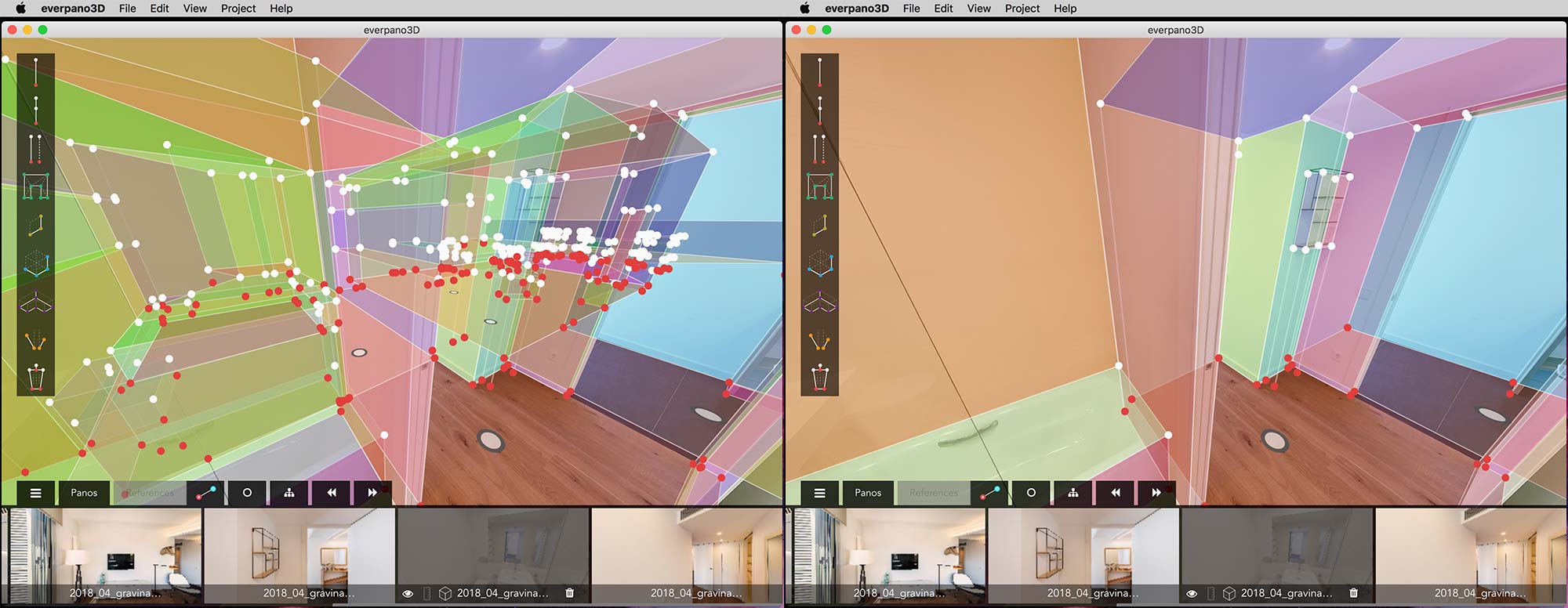Click the References button in right window
The width and height of the screenshot is (1568, 608).
[x=933, y=493]
